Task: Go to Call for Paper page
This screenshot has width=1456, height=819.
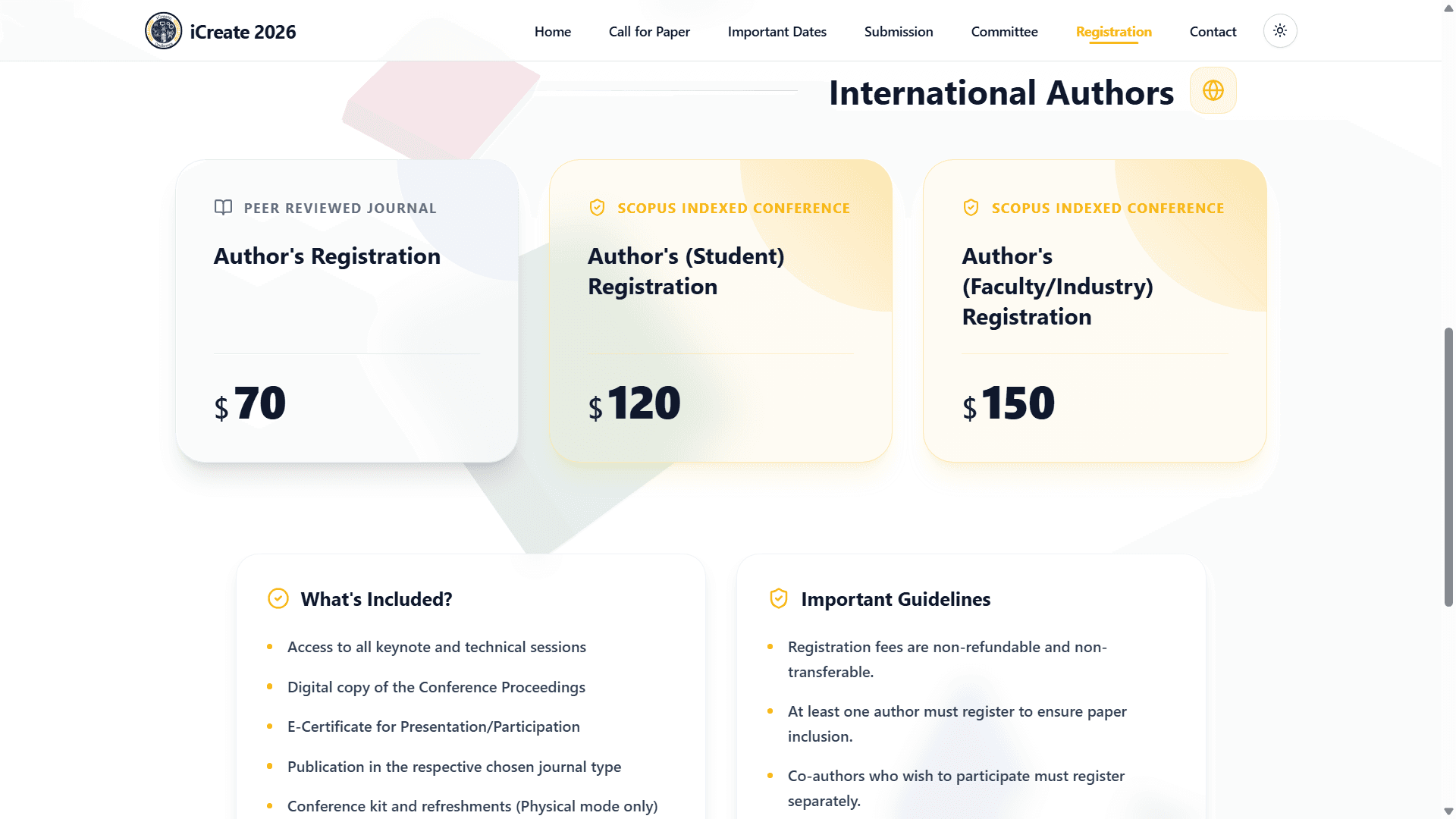Action: 649,32
